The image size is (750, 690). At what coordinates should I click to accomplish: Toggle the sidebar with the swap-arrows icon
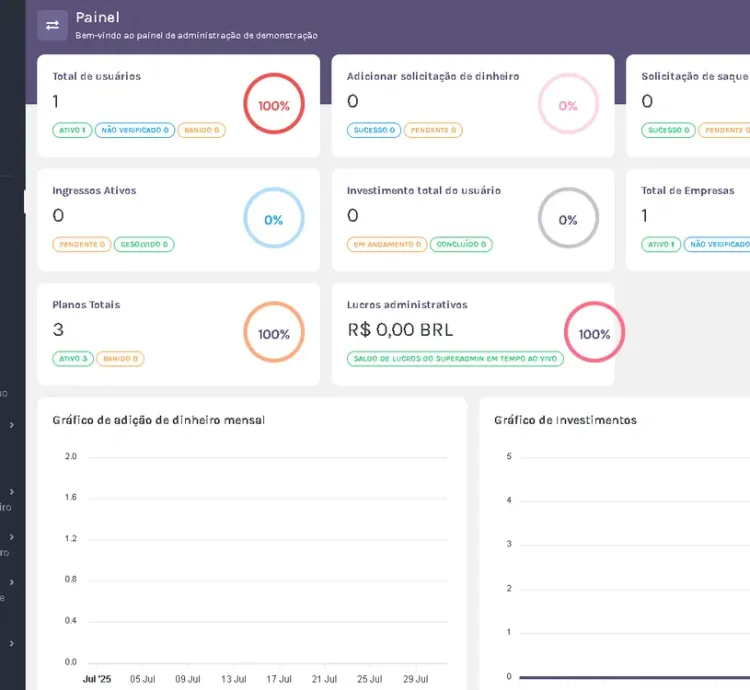click(52, 25)
